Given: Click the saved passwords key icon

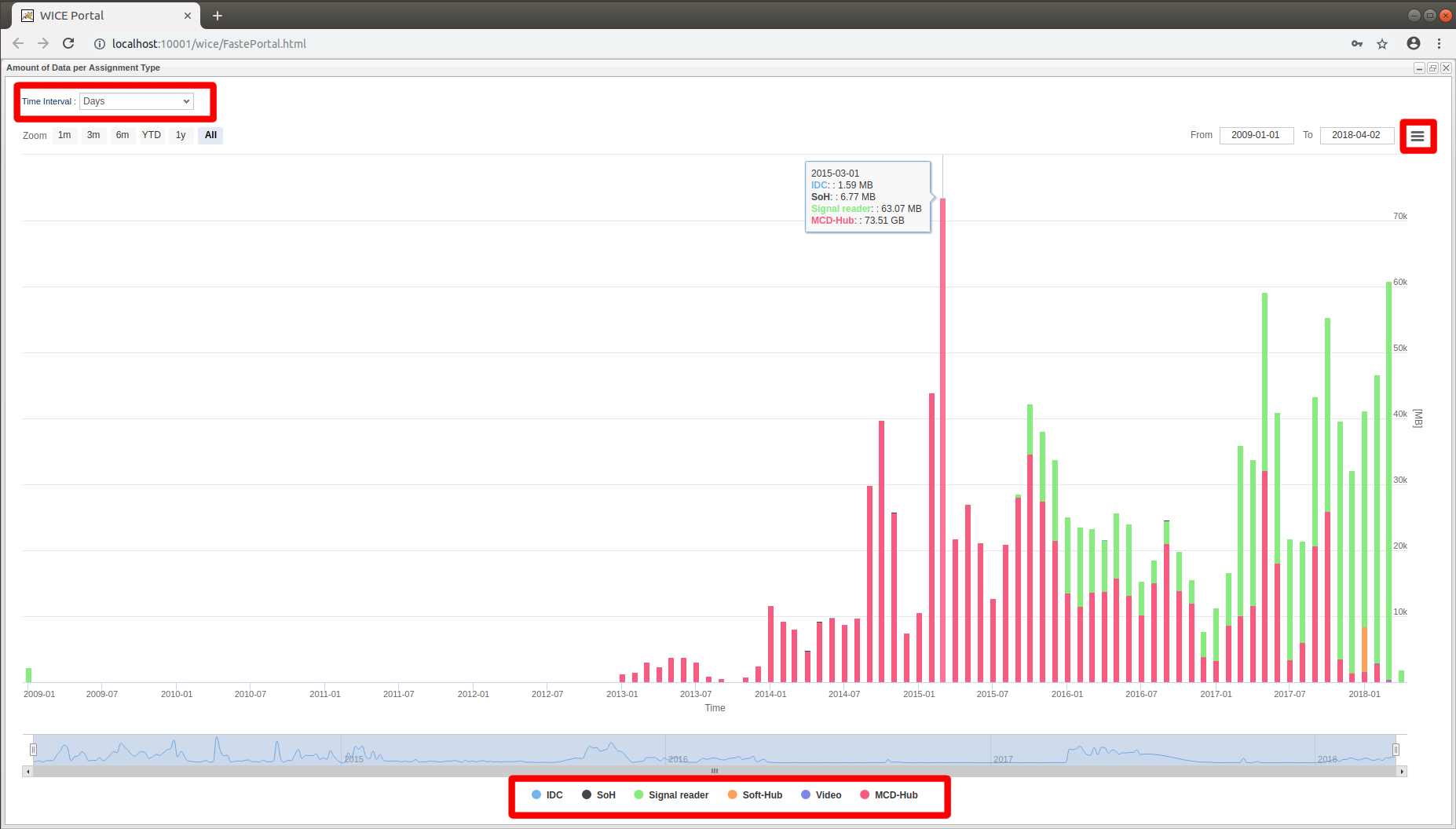Looking at the screenshot, I should pos(1356,44).
